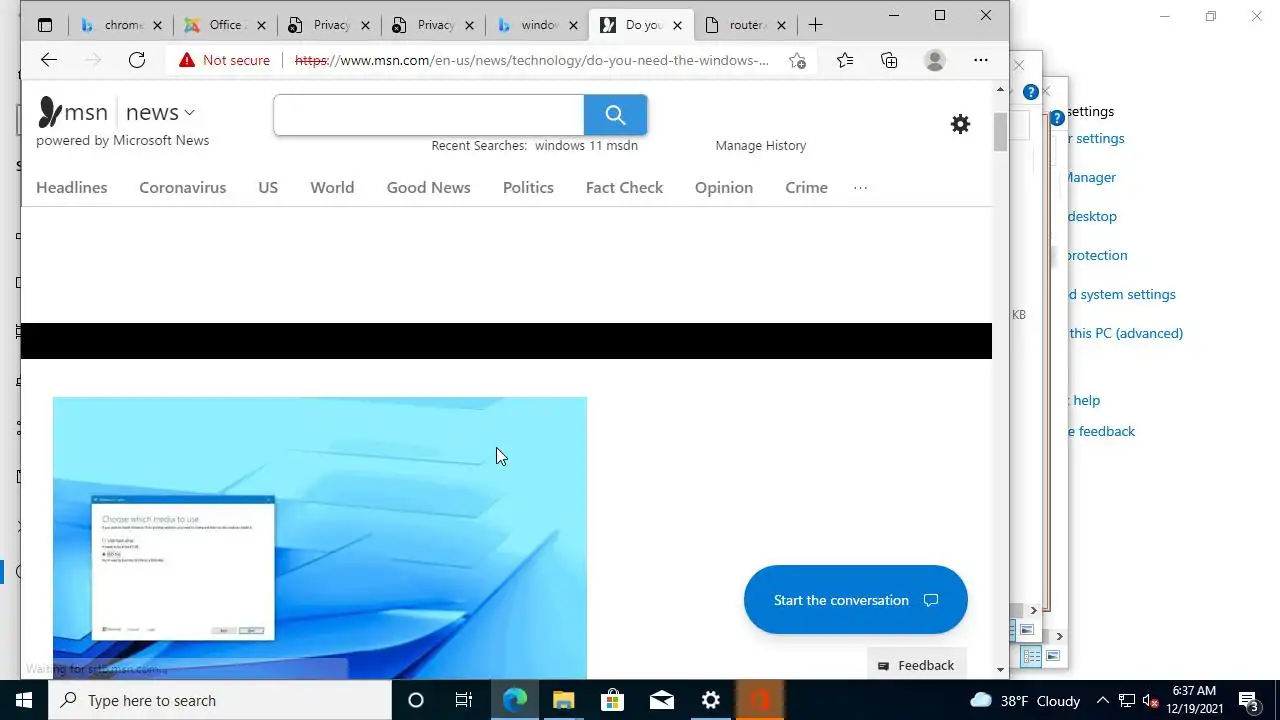Open the Collections icon in Edge toolbar
This screenshot has width=1280, height=720.
pos(889,60)
